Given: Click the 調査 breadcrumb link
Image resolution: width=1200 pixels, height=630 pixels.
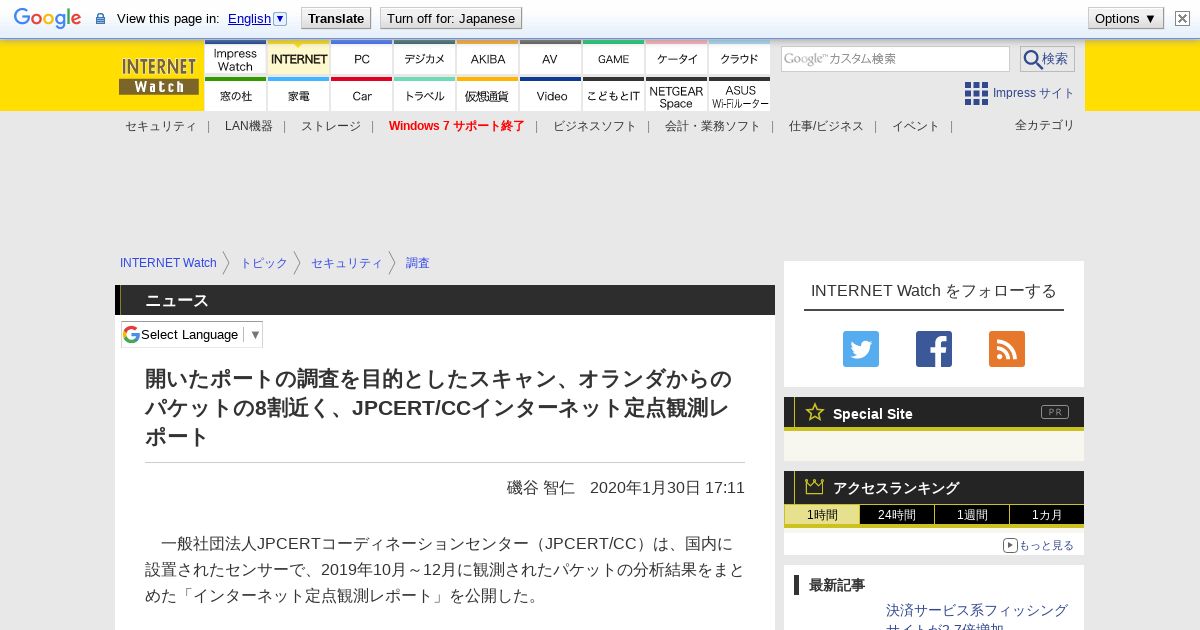Looking at the screenshot, I should [418, 263].
